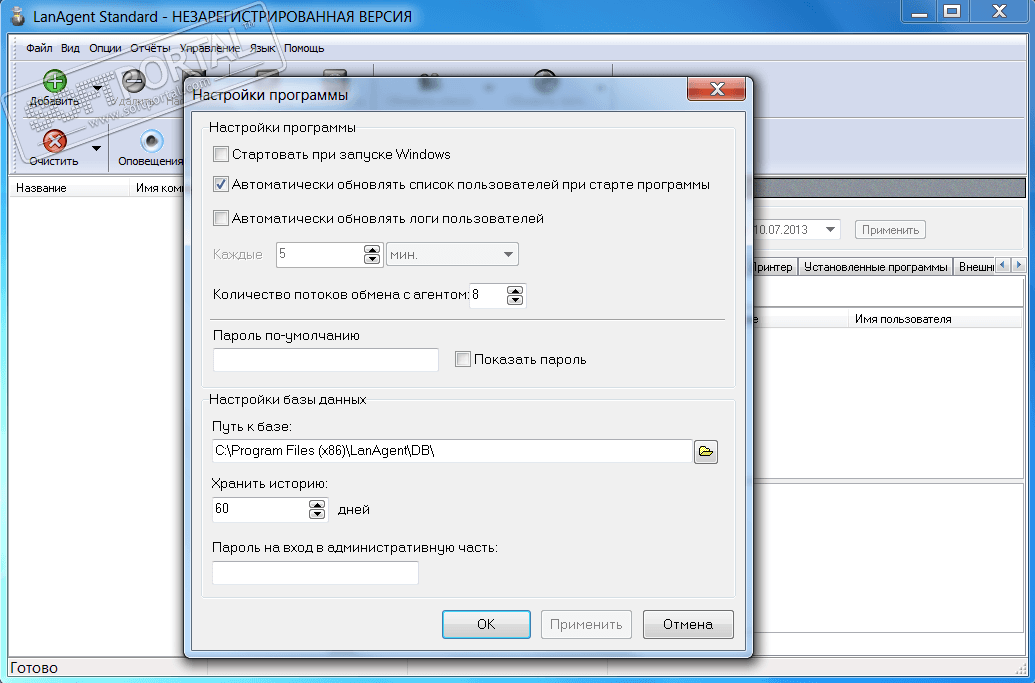The height and width of the screenshot is (683, 1035).
Task: Click the red Очистить icon
Action: [x=55, y=141]
